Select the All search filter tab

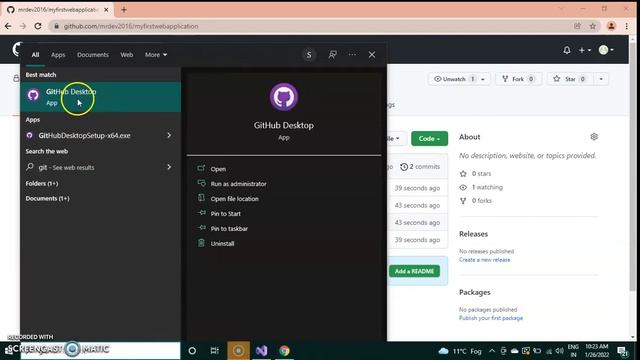coord(36,55)
